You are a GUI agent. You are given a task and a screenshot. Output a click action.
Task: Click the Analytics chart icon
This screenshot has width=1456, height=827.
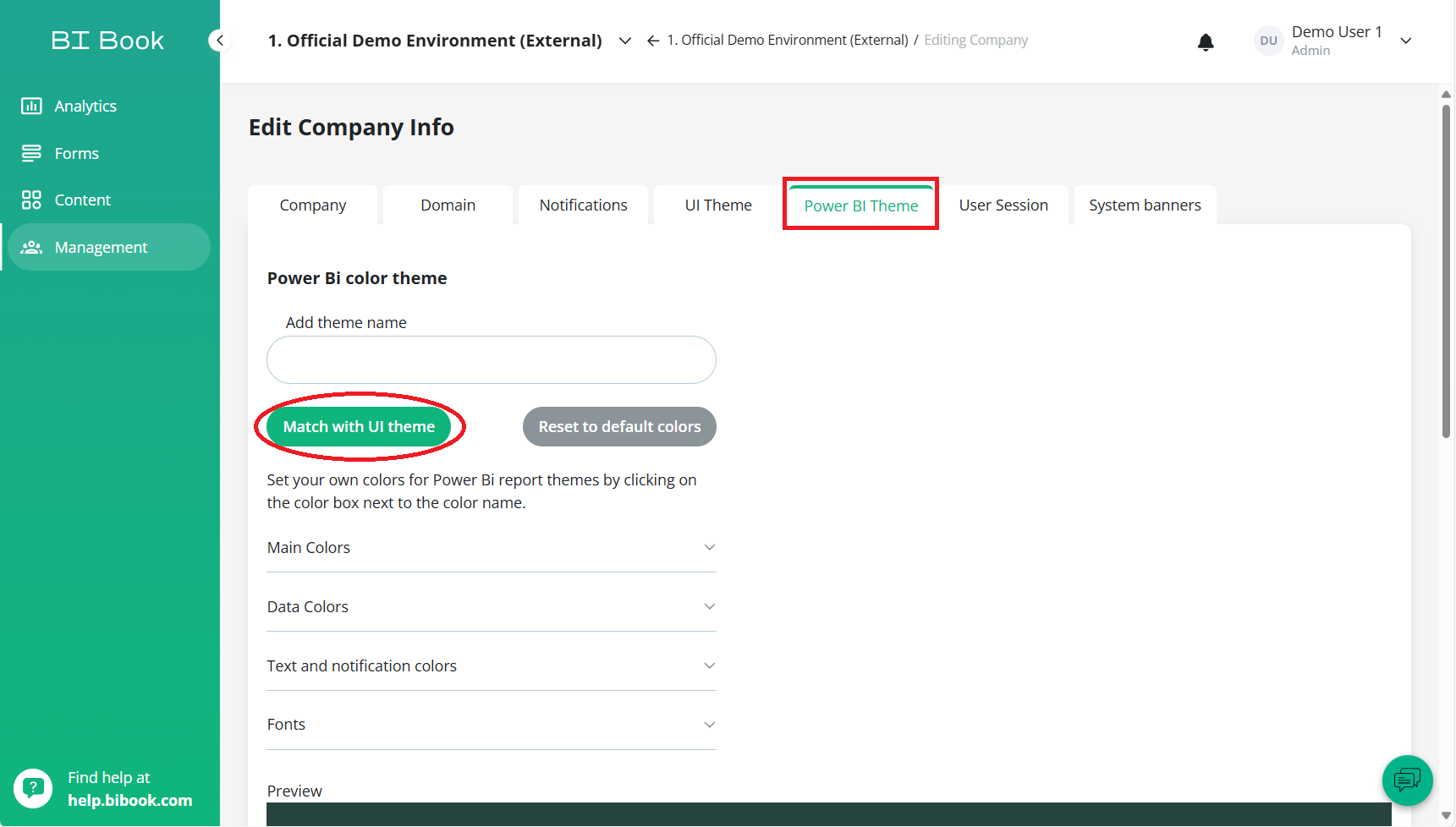31,106
